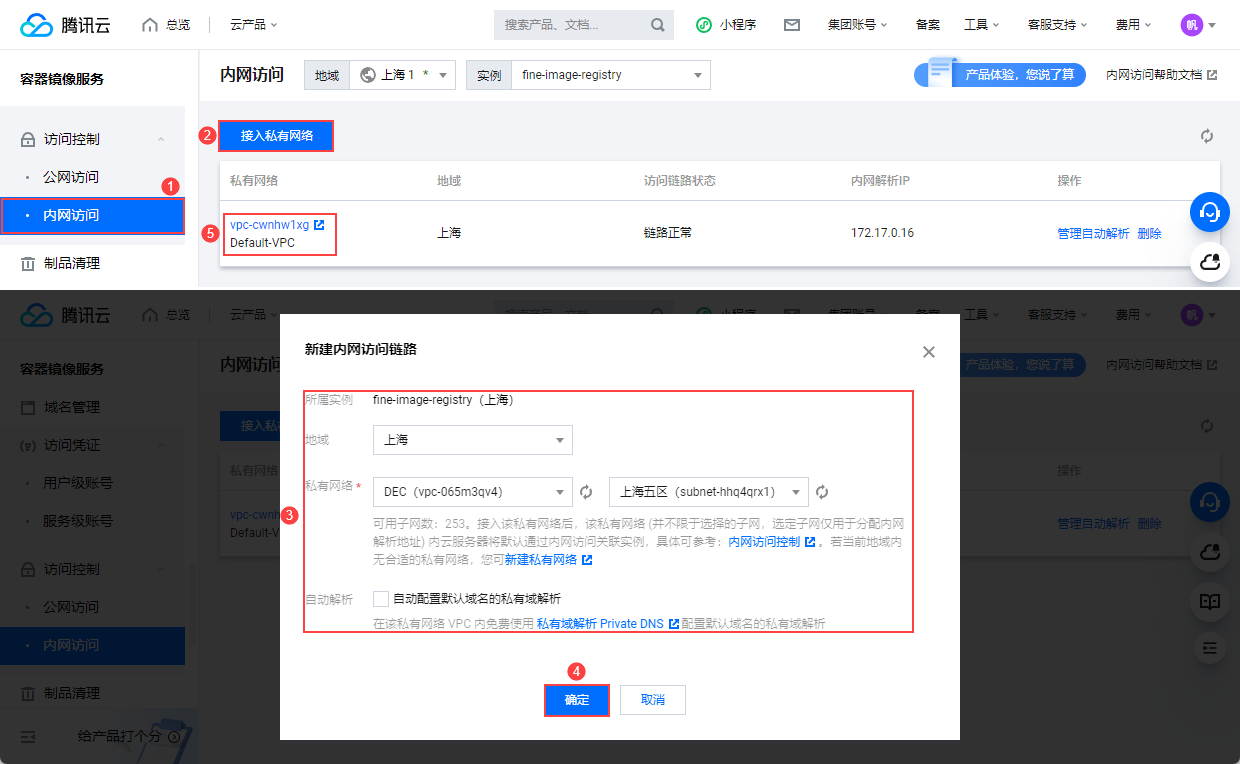Image resolution: width=1240 pixels, height=764 pixels.
Task: Open the DEC (vpc-065m3qv4) VPC dropdown
Action: click(x=472, y=492)
